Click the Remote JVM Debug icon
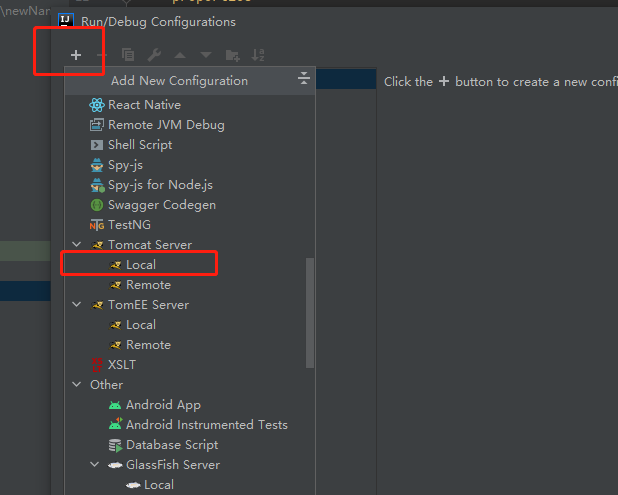 97,125
